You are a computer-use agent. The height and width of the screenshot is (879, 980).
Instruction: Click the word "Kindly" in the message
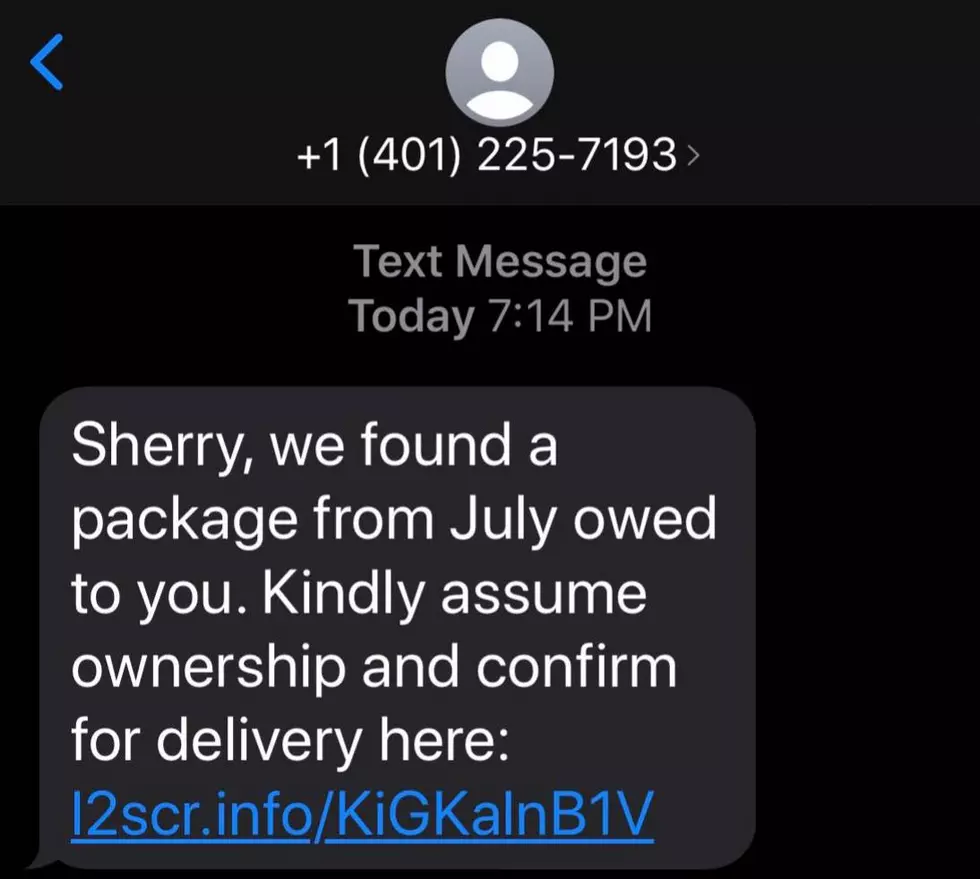click(x=343, y=593)
